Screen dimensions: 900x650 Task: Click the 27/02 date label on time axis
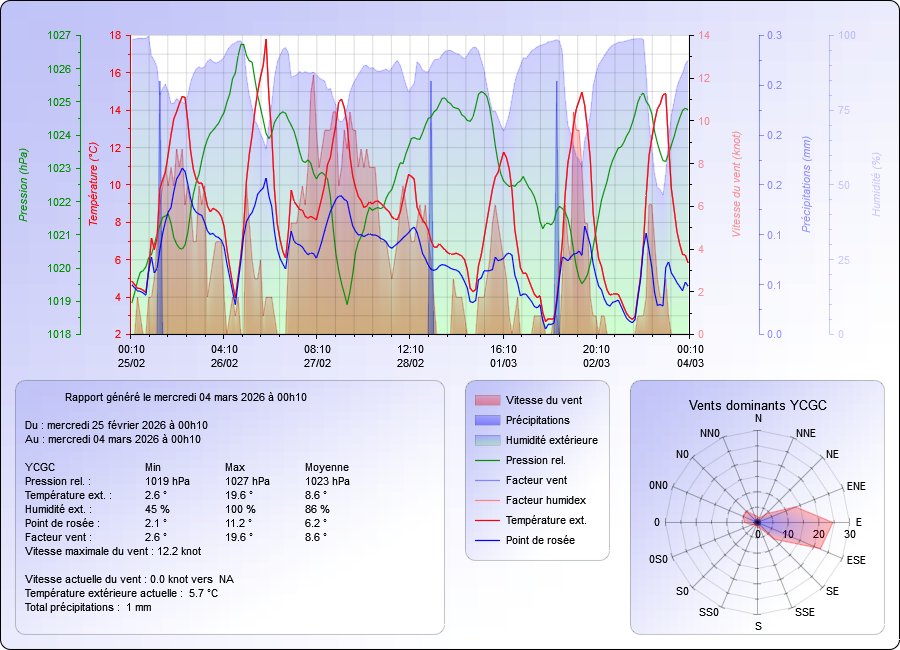[x=317, y=362]
